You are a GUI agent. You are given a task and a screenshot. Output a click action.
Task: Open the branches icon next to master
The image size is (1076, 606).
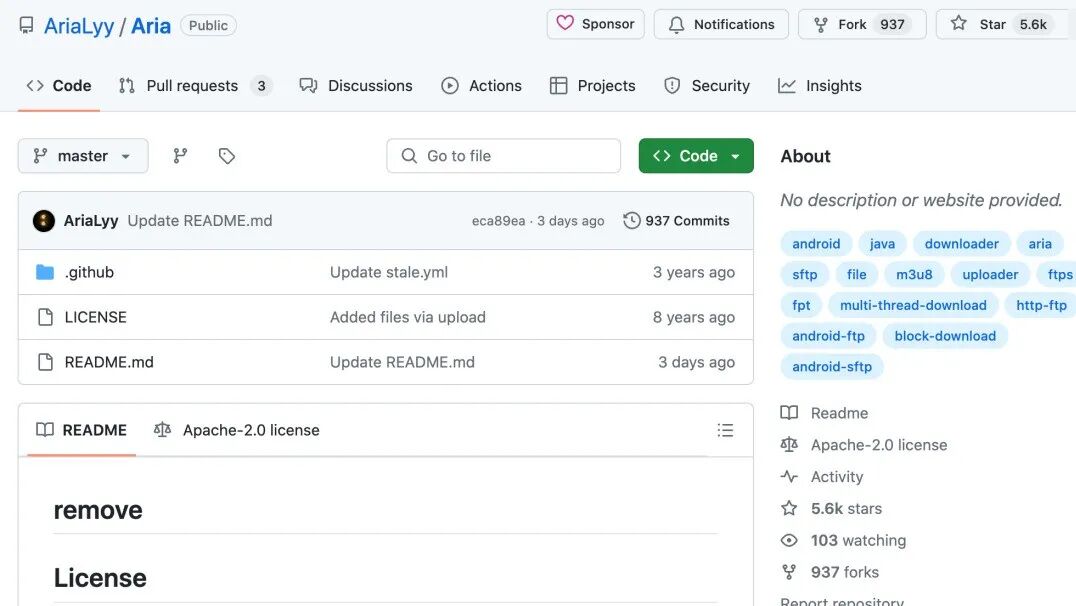[x=180, y=156]
